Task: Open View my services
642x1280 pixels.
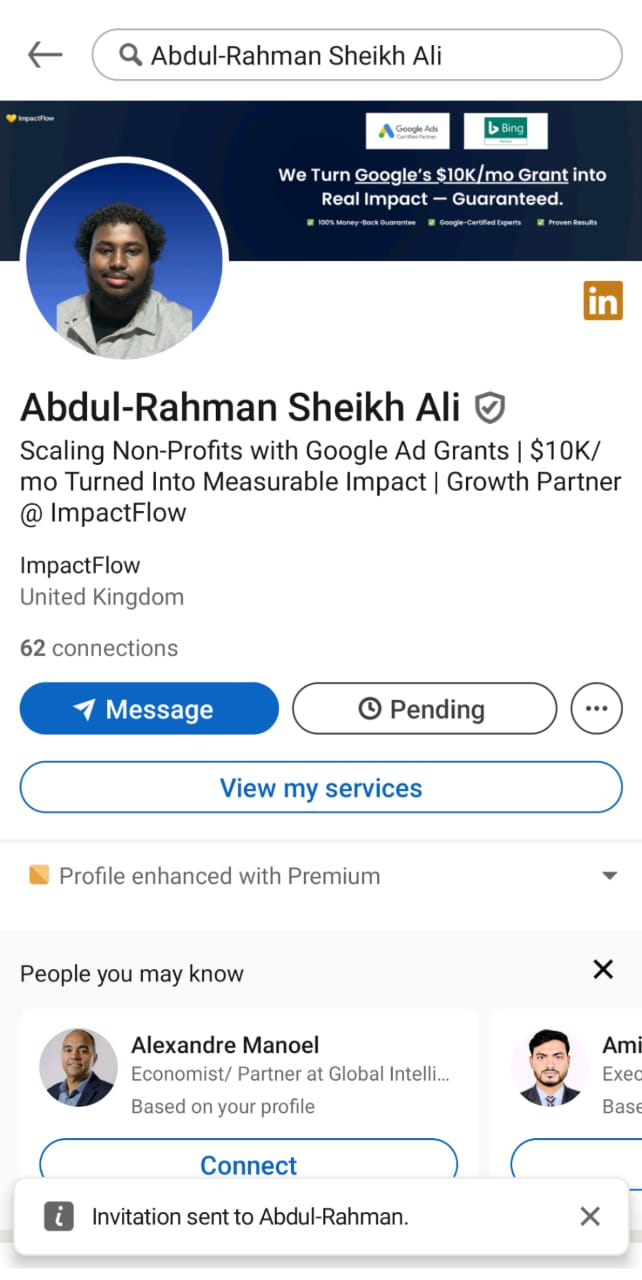Action: click(x=321, y=788)
